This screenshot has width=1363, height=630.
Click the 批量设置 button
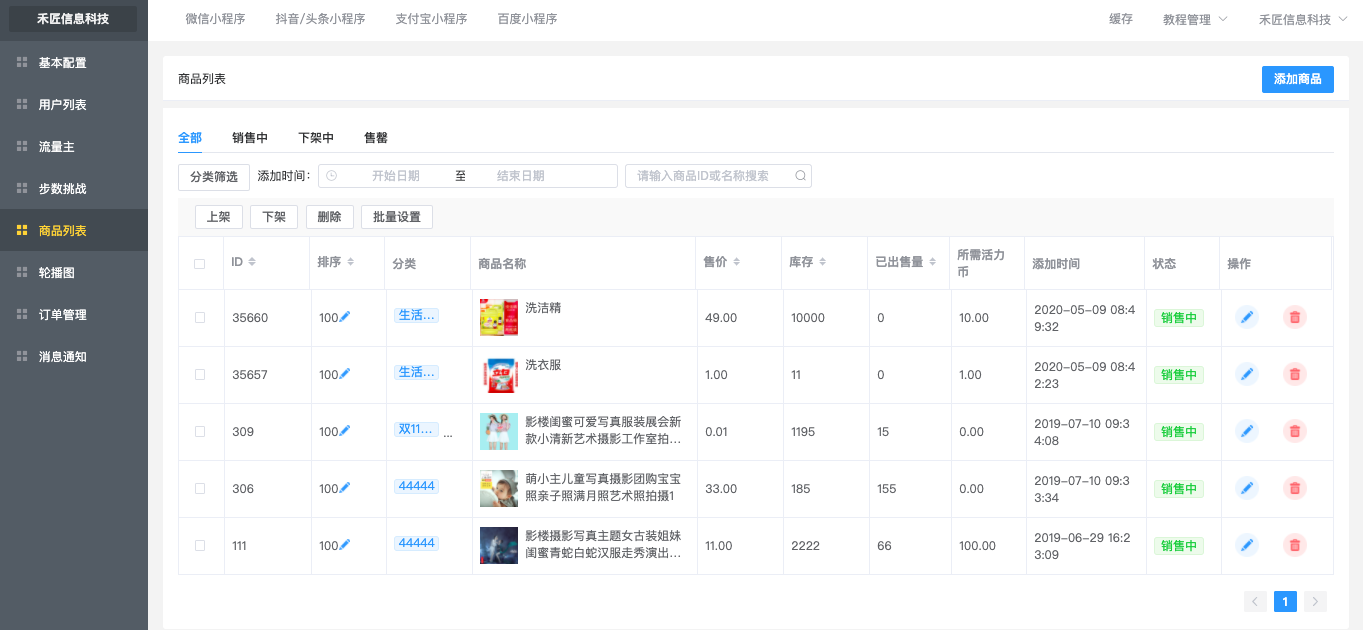[x=396, y=217]
